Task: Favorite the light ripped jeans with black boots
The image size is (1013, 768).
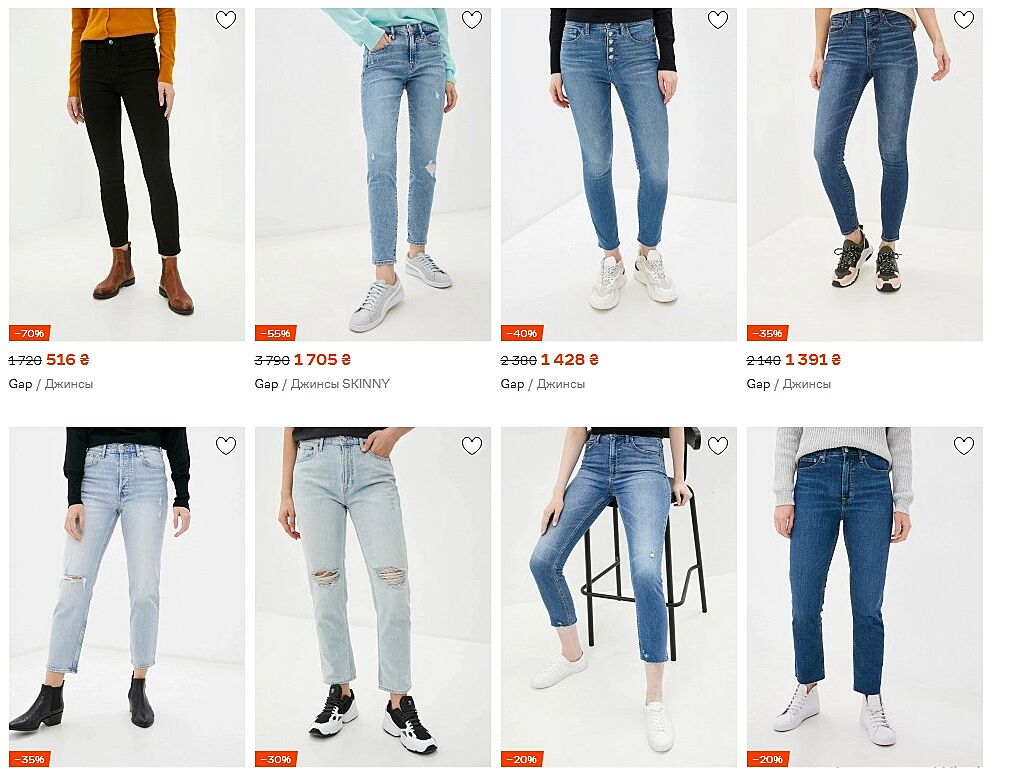Action: [x=225, y=446]
